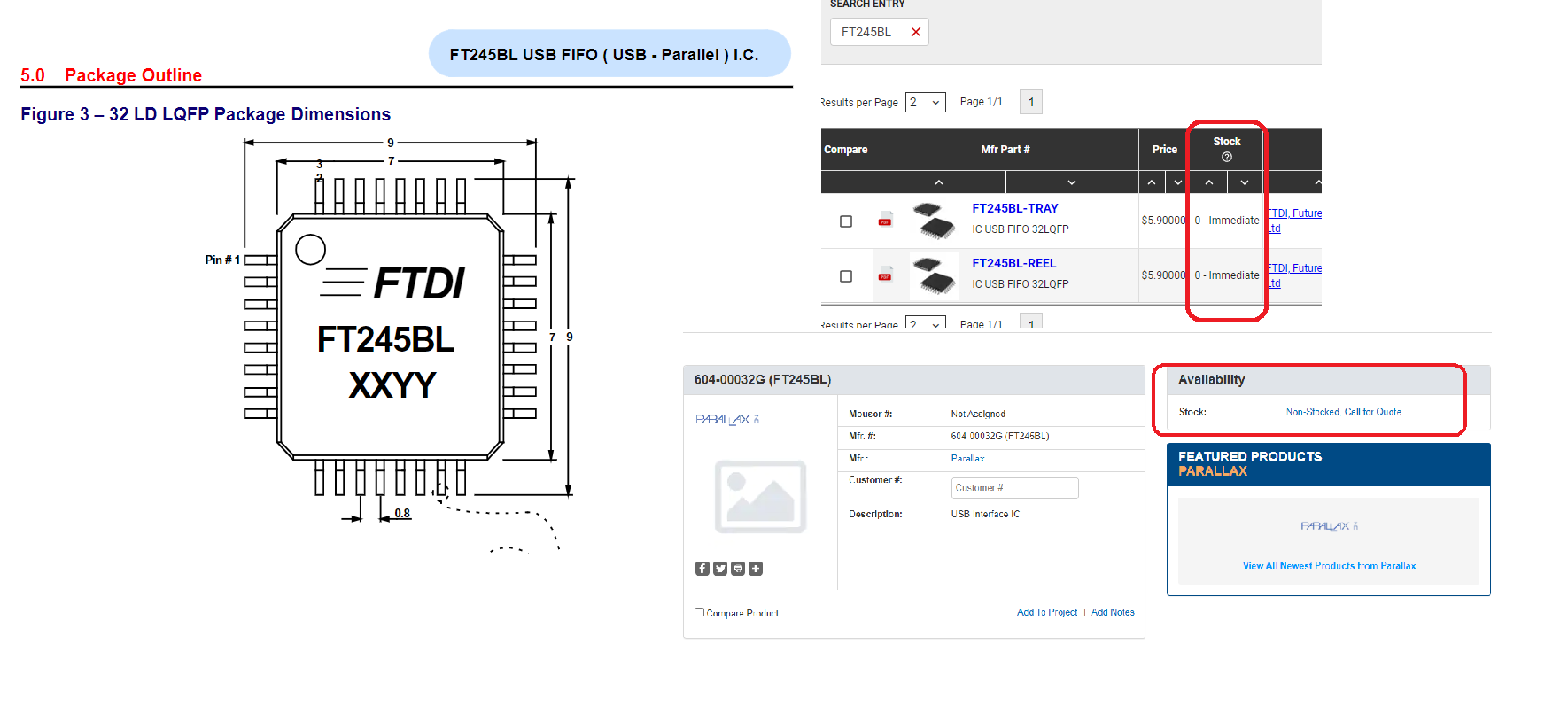Click the FT245BL USB FIFO title banner
Image resolution: width=1568 pixels, height=721 pixels.
[609, 54]
